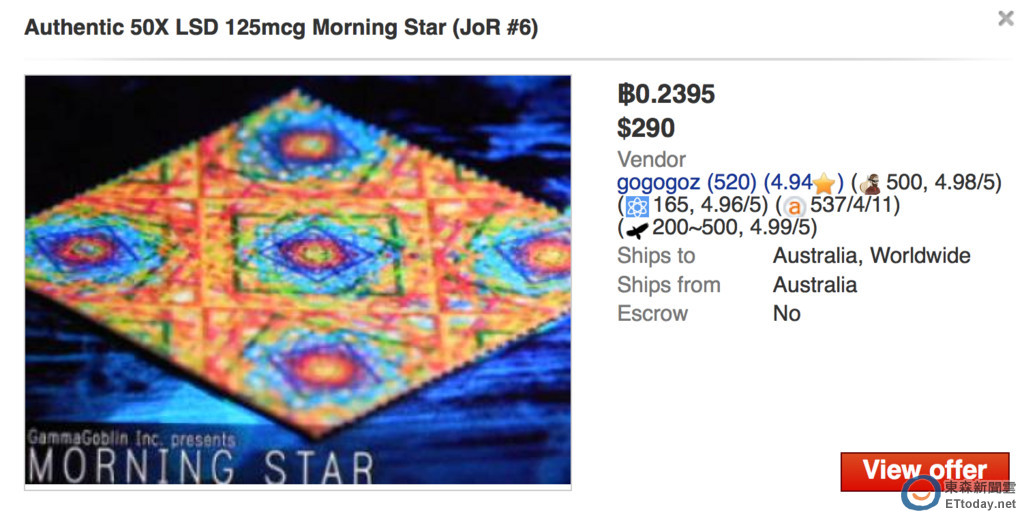Select the Australia, Worldwide shipping destination text

(871, 256)
